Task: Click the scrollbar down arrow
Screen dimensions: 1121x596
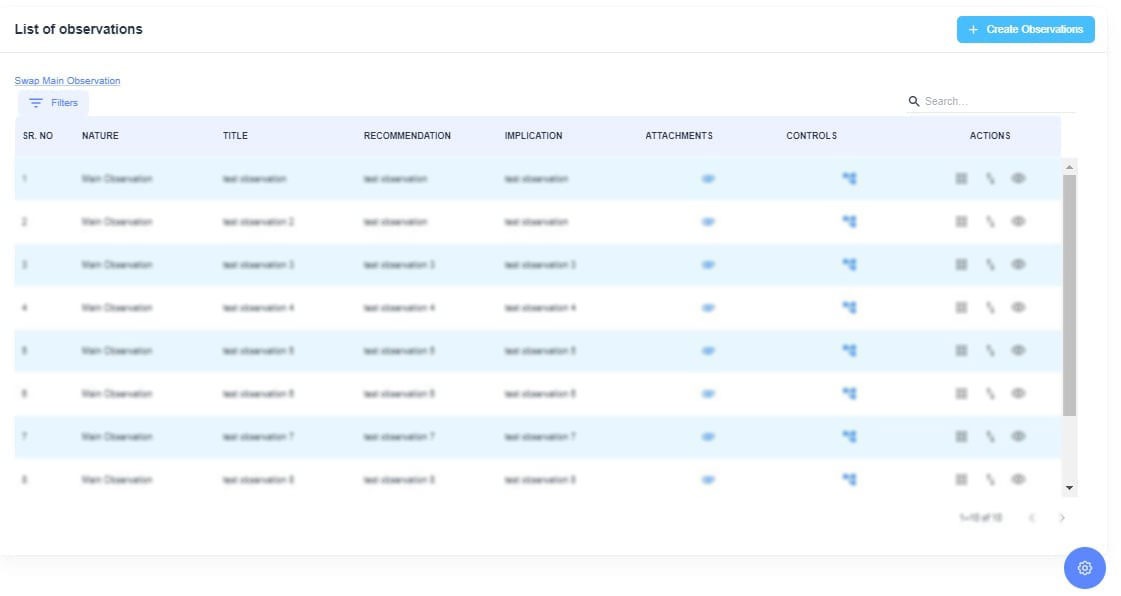Action: click(1070, 488)
